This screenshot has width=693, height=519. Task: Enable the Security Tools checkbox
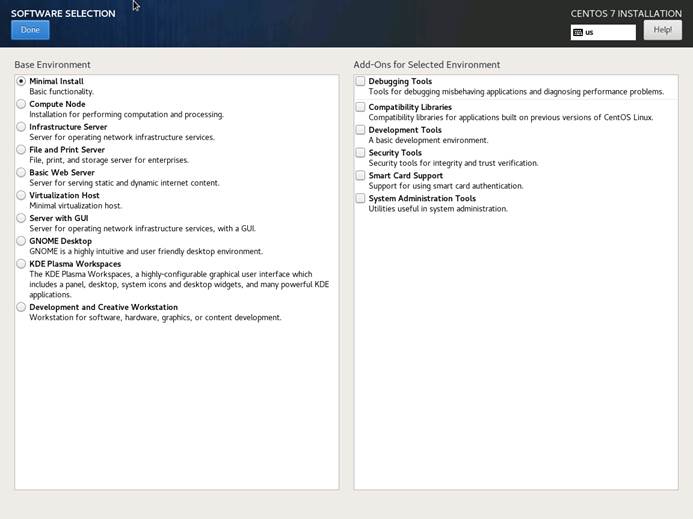click(361, 153)
